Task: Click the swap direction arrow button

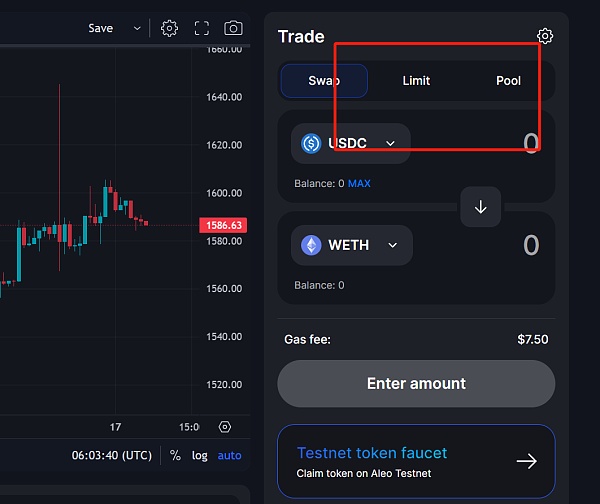Action: coord(480,207)
